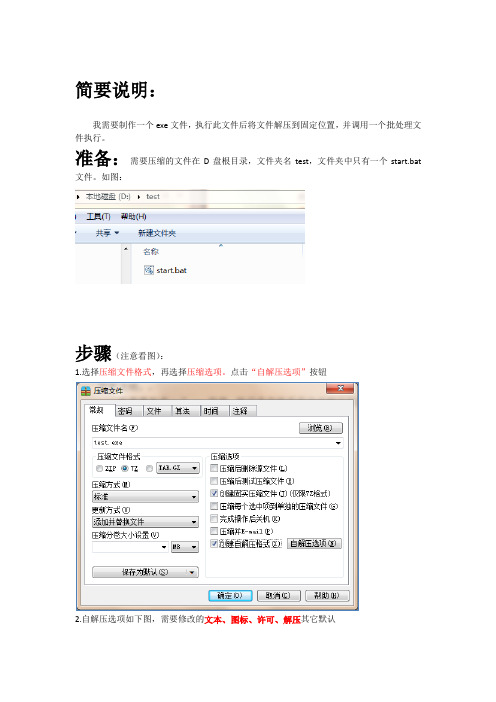Click the archive icon in the 压缩文件 title bar

(x=86, y=391)
